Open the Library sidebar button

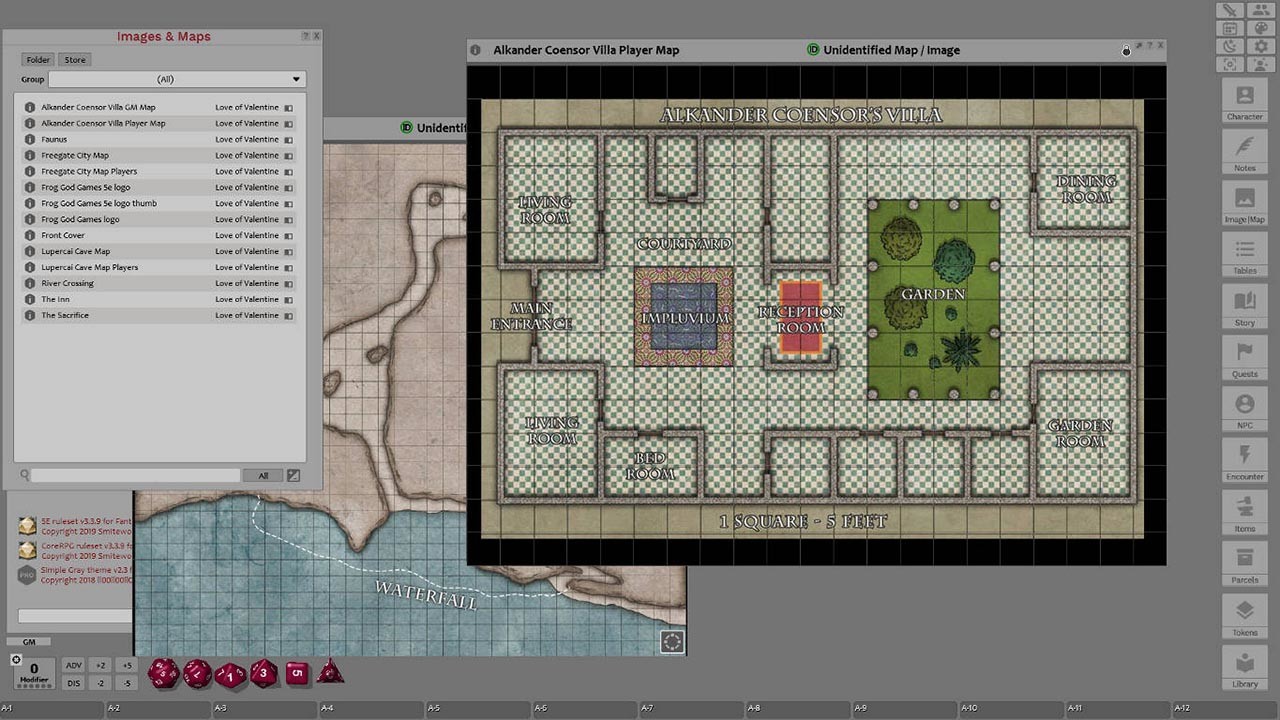(1244, 667)
